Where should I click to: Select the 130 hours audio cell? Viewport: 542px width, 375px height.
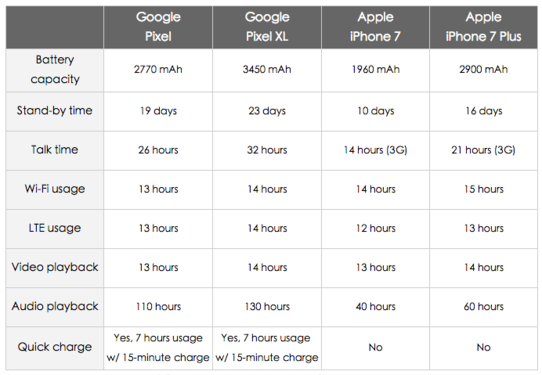pos(267,307)
